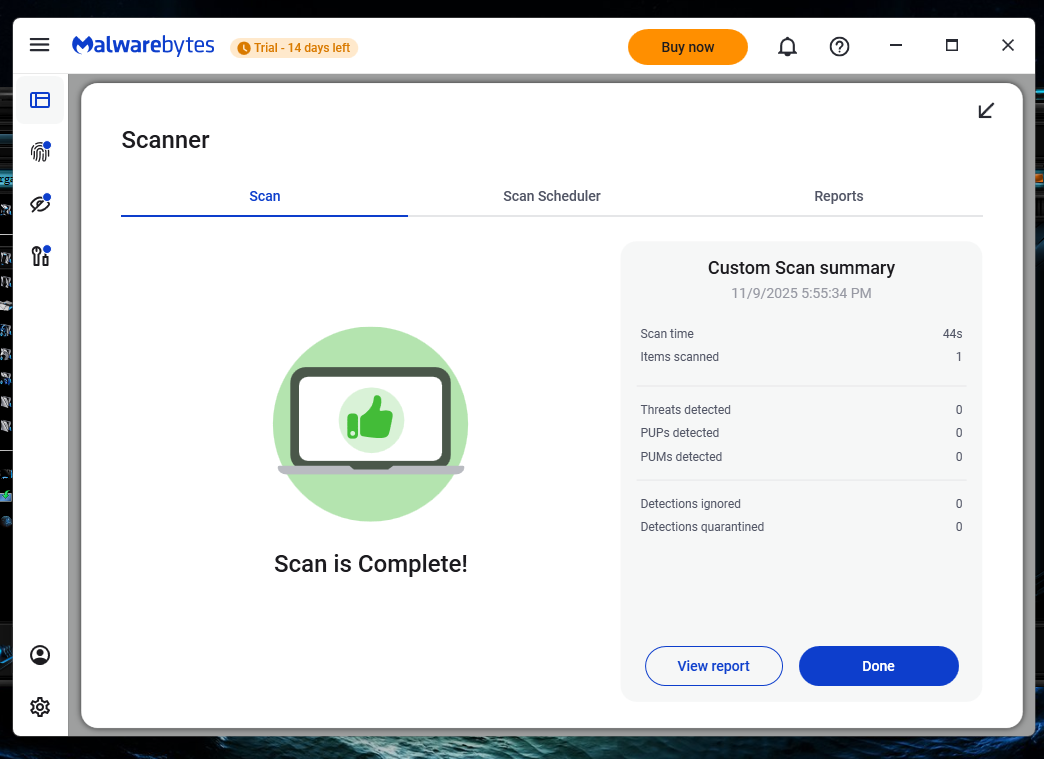Image resolution: width=1044 pixels, height=759 pixels.
Task: Open help using the question mark icon
Action: tap(840, 47)
